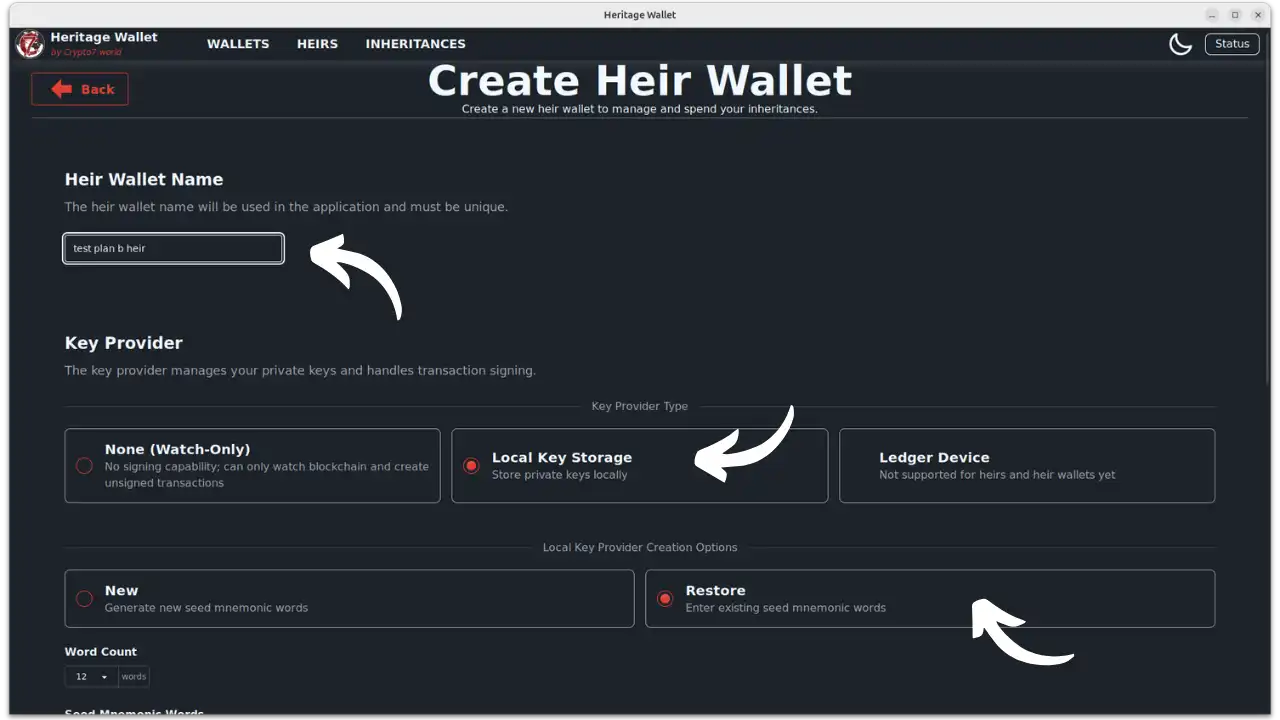Open the Word Count dropdown

coord(90,676)
